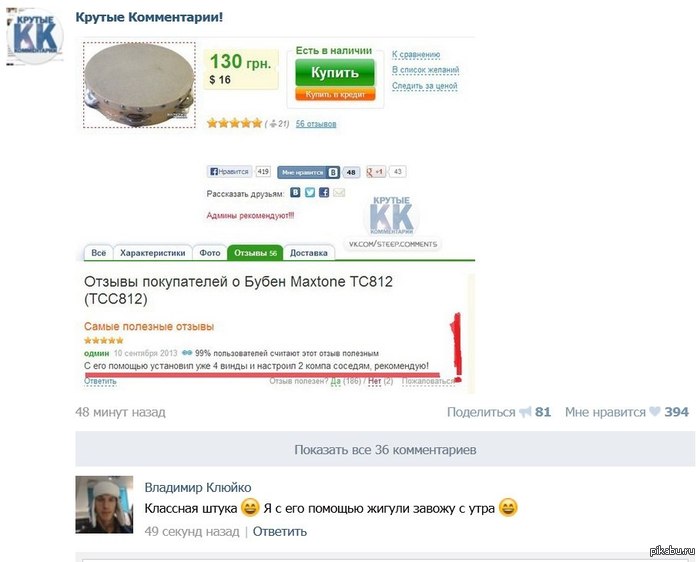Open the Крутые Комментарии group title link
700x562 pixels.
point(149,17)
